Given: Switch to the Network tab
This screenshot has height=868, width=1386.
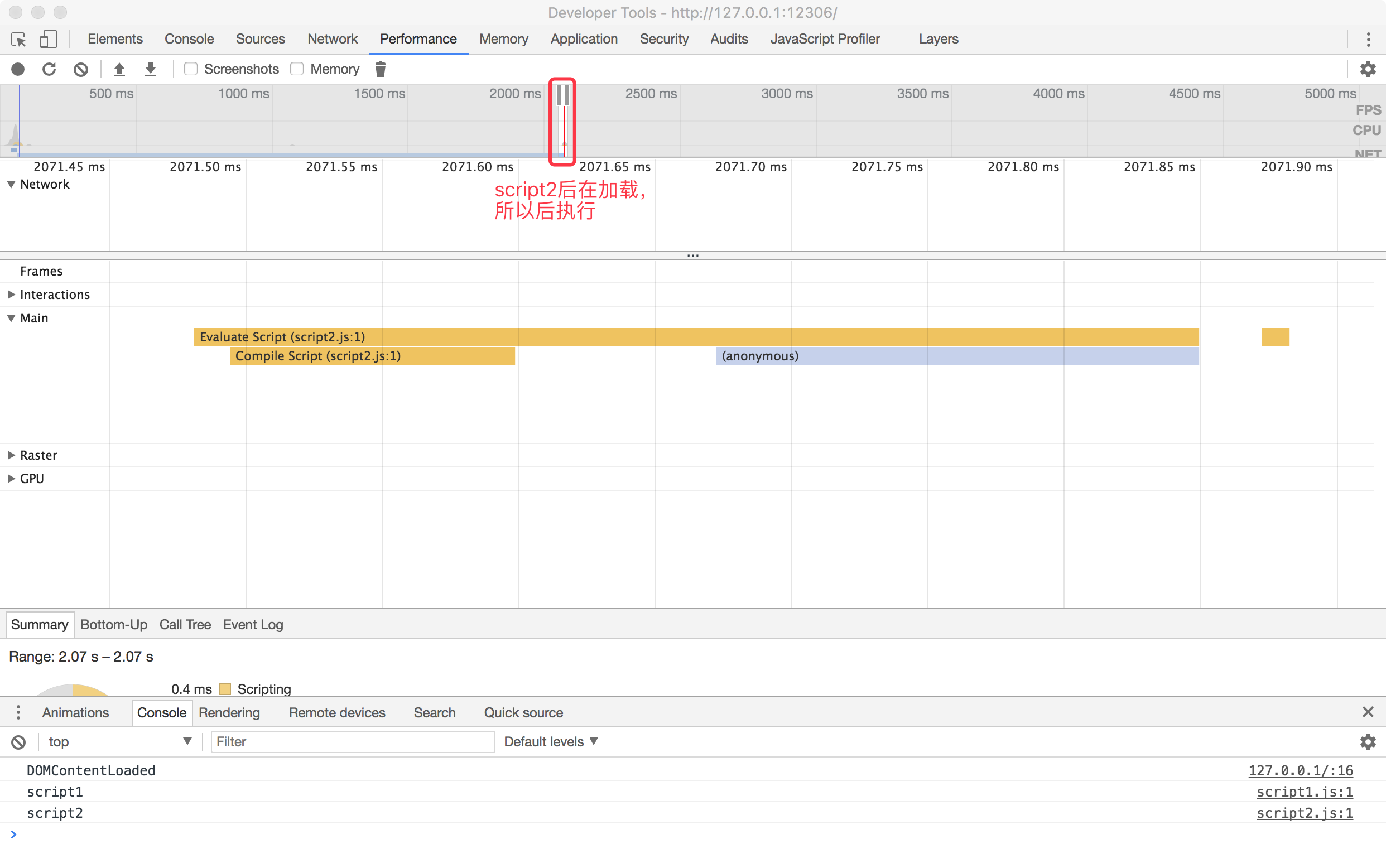Looking at the screenshot, I should tap(332, 39).
